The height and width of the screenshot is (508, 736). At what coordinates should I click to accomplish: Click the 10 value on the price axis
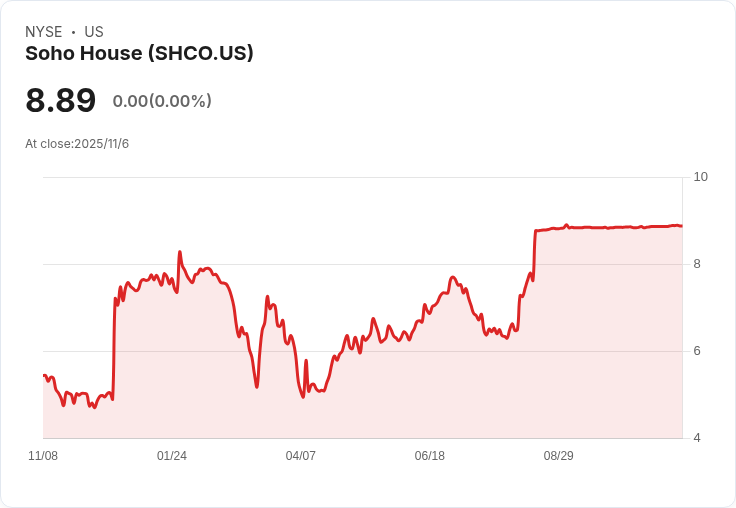coord(700,177)
